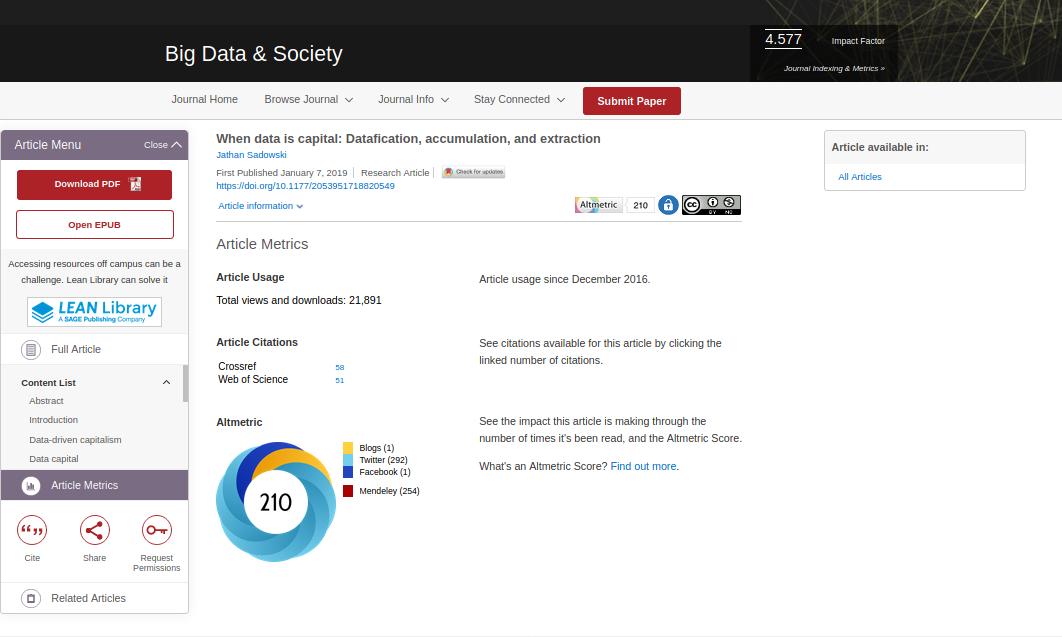Collapse the Content List section
This screenshot has width=1062, height=637.
click(166, 383)
